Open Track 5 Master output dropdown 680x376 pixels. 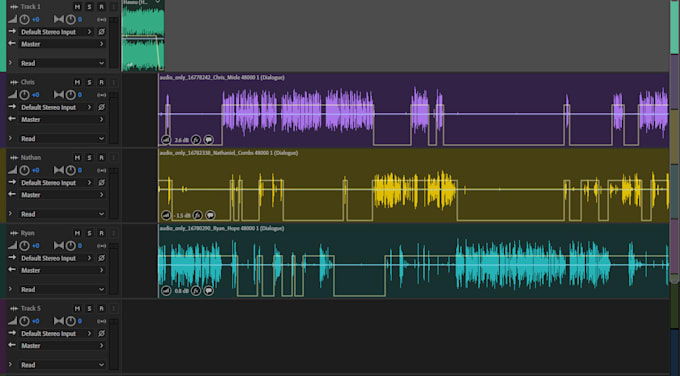tap(62, 346)
